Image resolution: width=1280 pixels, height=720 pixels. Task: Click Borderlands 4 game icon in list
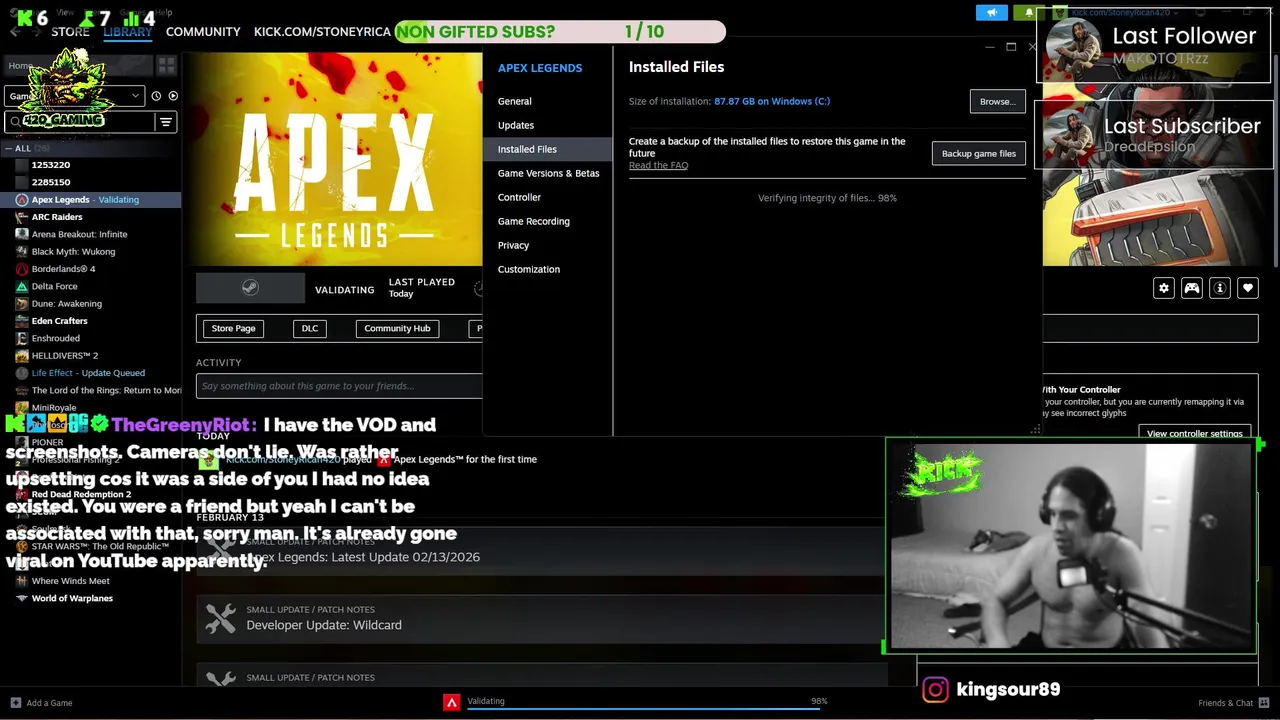(22, 269)
